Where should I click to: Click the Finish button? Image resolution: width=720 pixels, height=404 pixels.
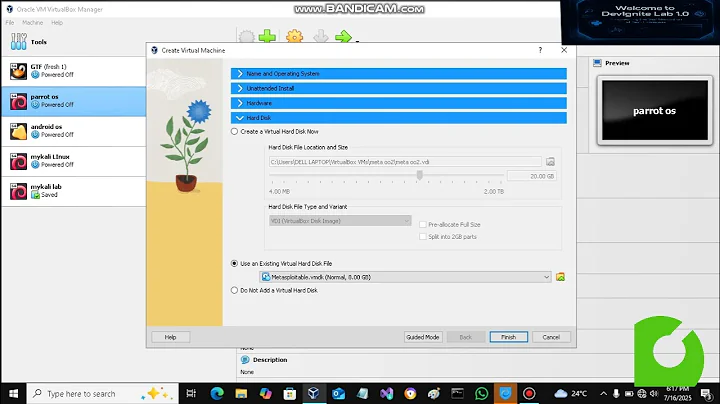coord(508,337)
